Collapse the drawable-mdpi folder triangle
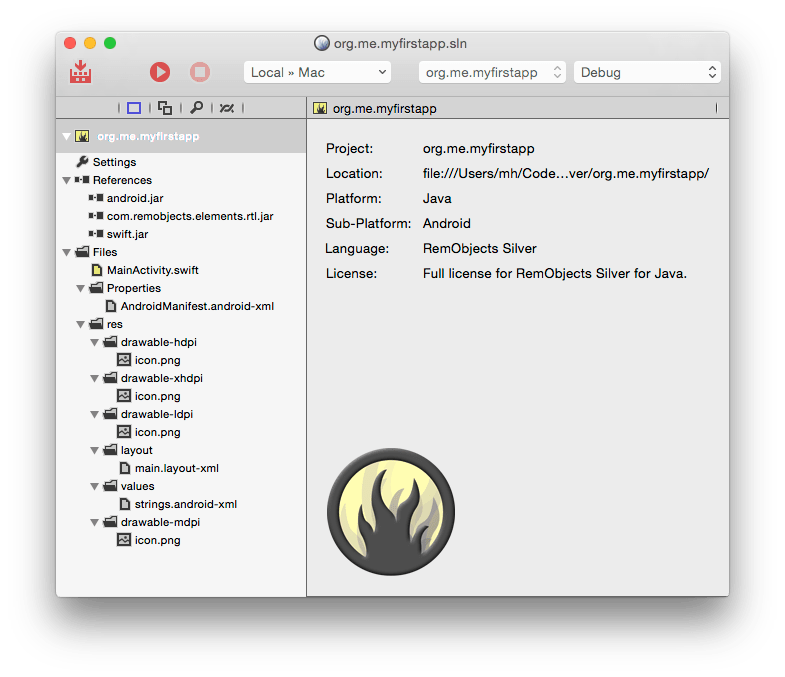The height and width of the screenshot is (677, 785). click(94, 523)
